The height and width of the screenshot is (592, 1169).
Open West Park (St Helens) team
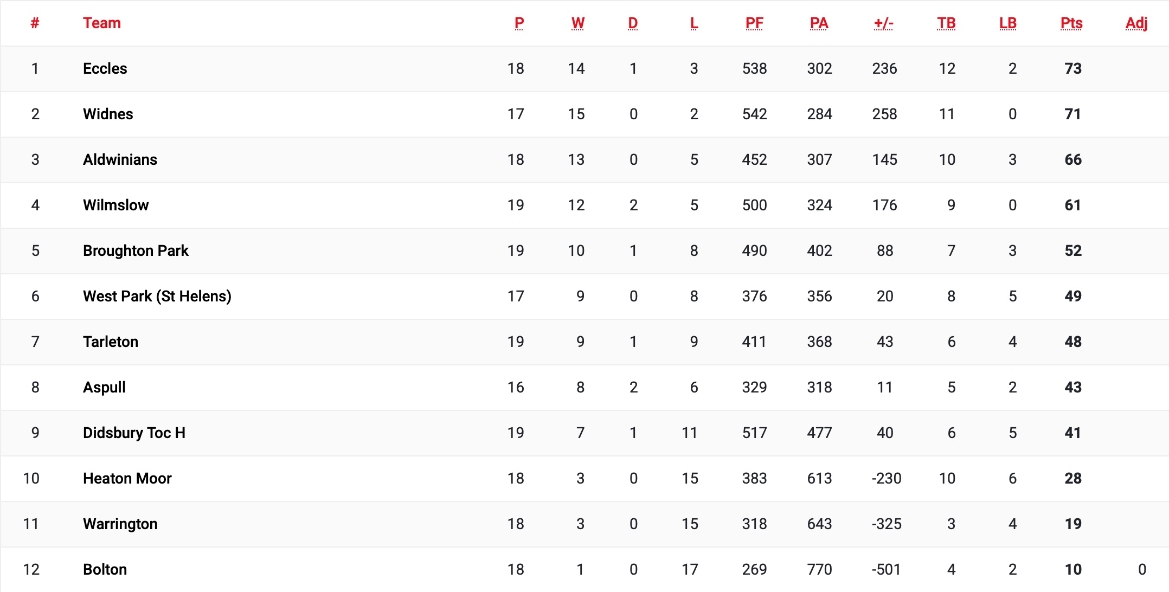coord(157,296)
